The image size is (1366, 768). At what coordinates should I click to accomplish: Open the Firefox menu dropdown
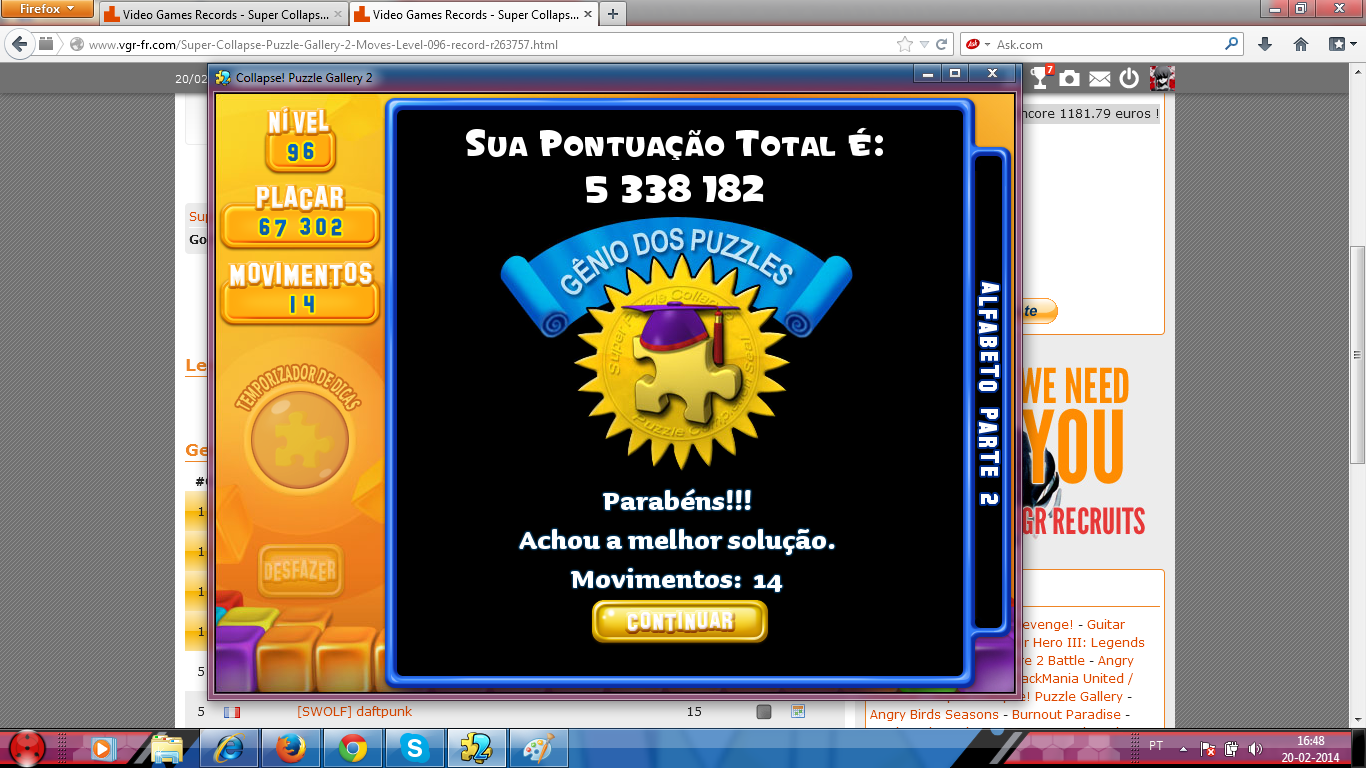(47, 9)
